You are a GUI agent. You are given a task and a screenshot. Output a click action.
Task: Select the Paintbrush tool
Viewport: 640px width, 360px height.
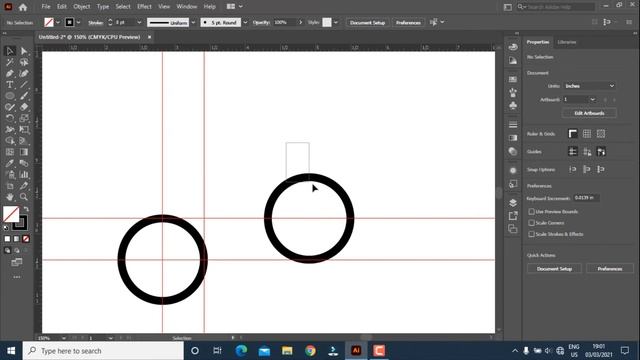tap(24, 96)
